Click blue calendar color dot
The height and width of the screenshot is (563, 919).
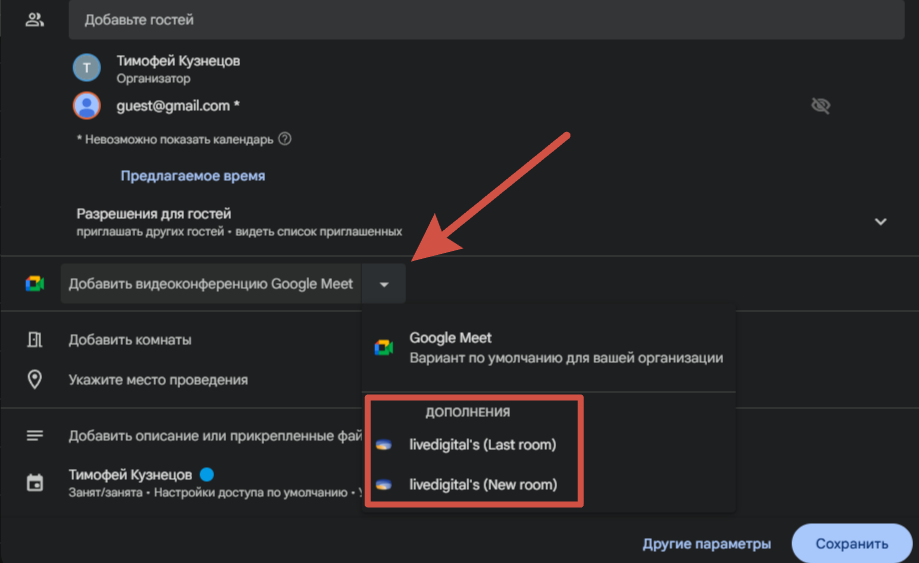pyautogui.click(x=206, y=475)
